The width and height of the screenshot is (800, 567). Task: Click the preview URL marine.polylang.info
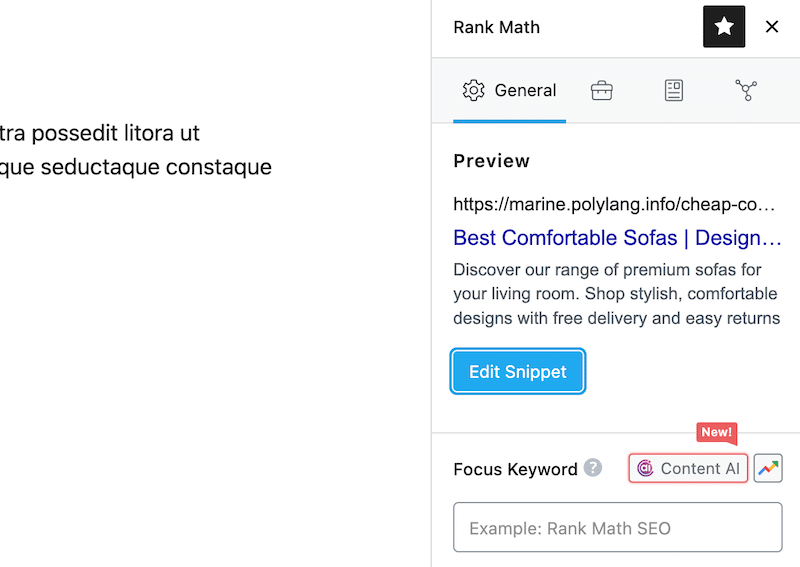(x=614, y=204)
